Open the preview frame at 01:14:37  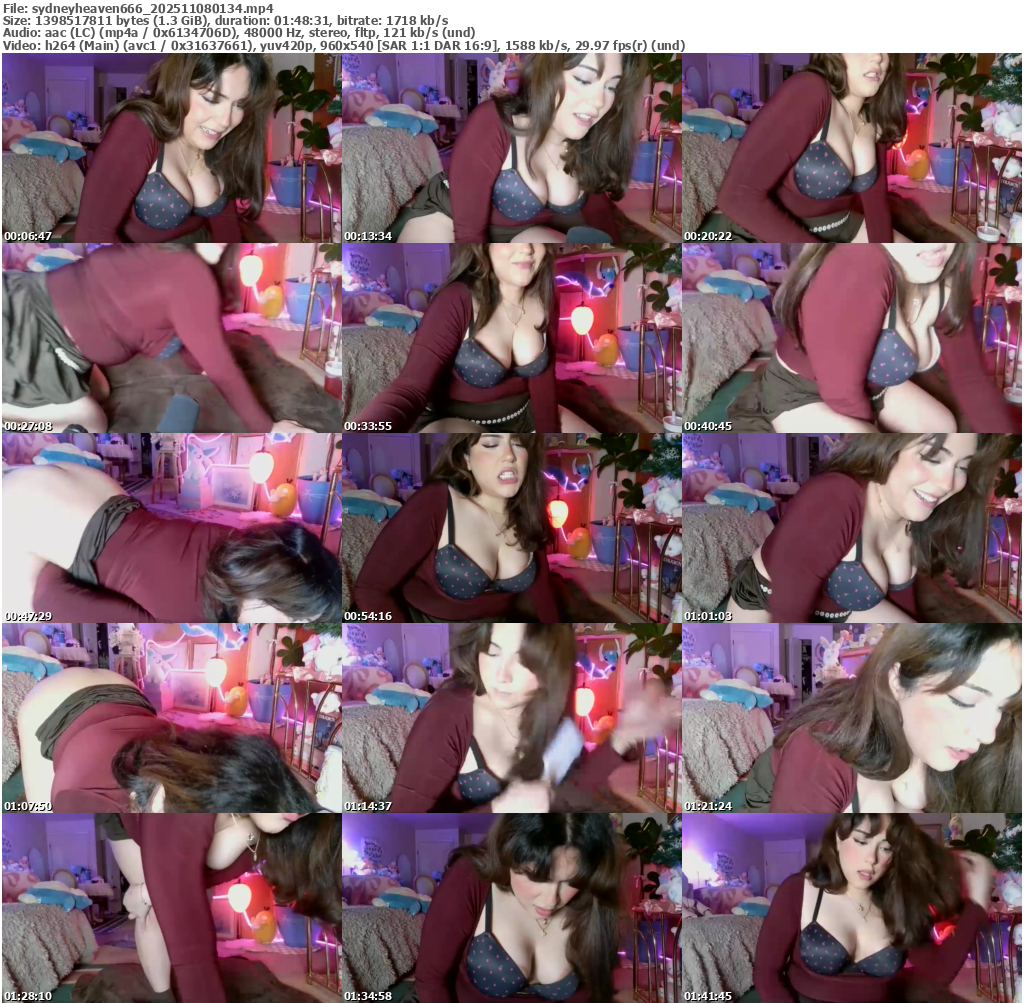(511, 718)
